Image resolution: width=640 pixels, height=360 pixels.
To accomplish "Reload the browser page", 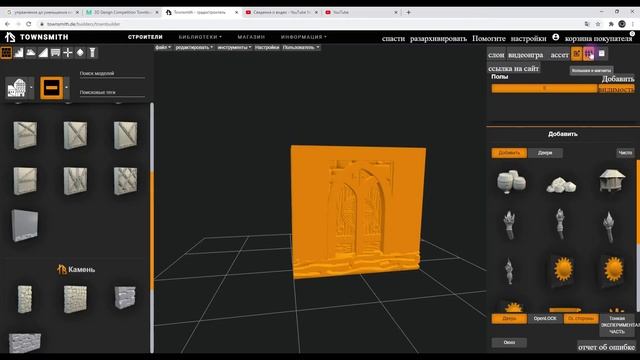I will 29,24.
